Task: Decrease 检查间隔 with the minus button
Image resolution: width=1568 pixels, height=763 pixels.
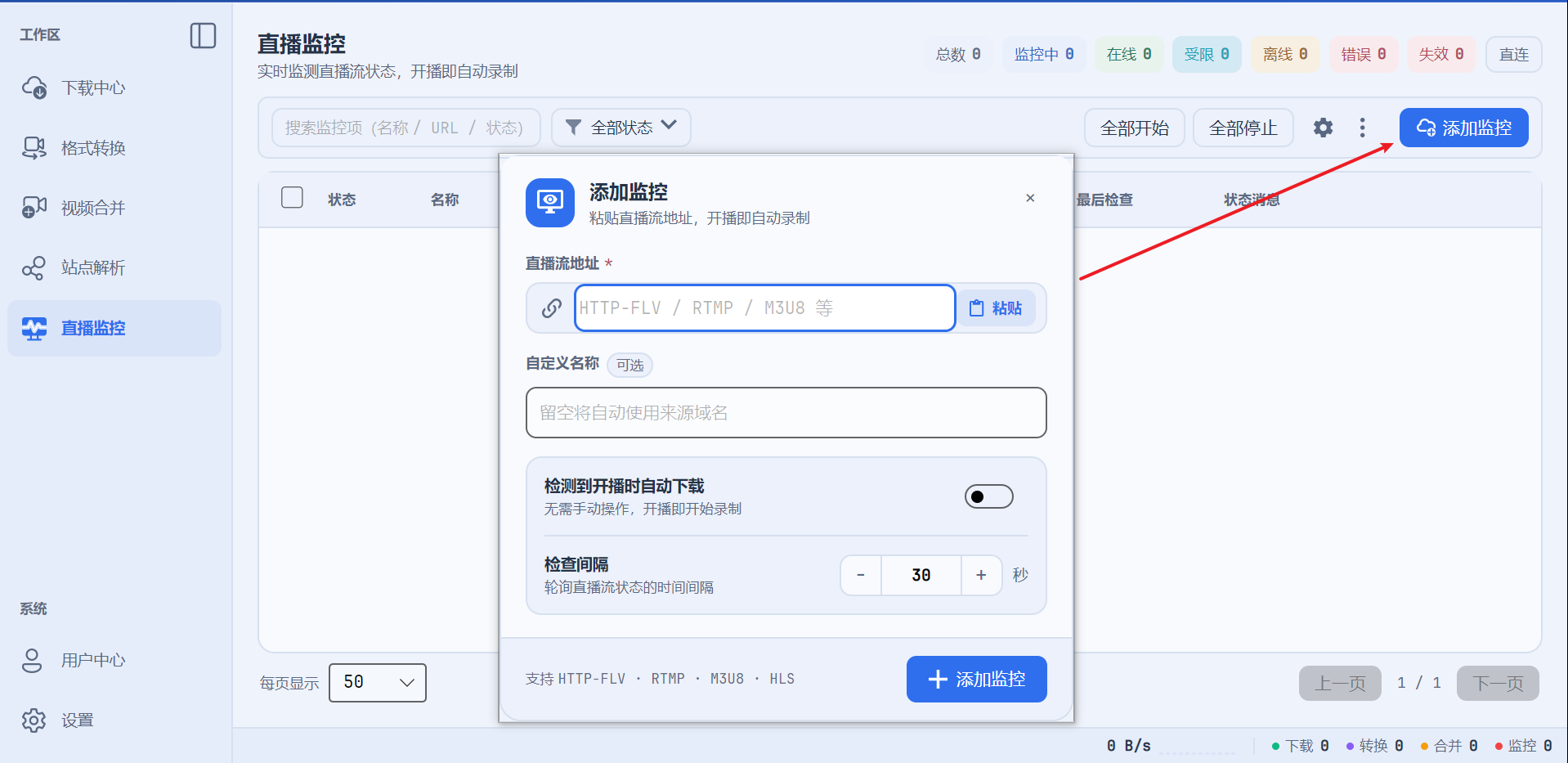Action: click(x=861, y=575)
